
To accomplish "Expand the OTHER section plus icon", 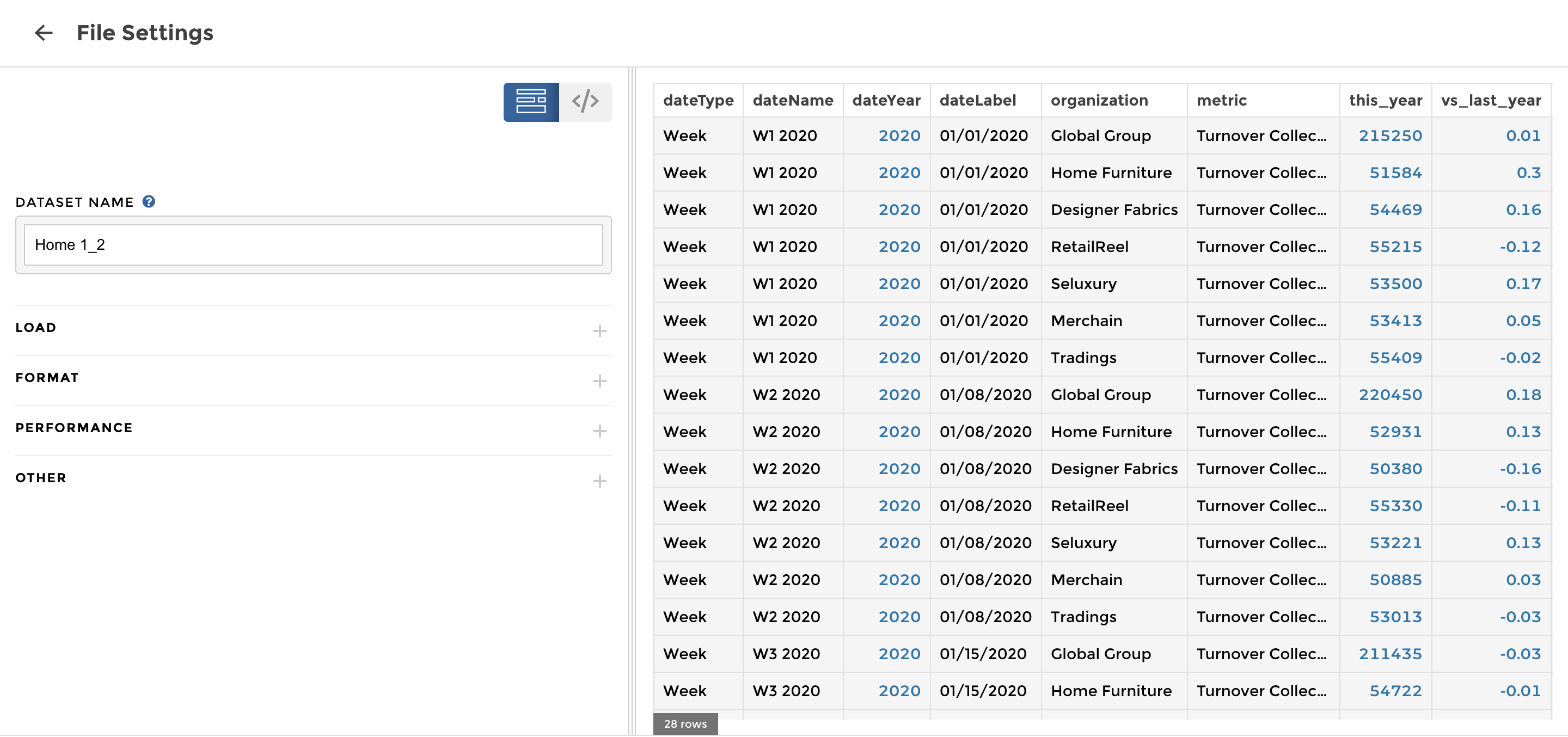I will click(599, 481).
